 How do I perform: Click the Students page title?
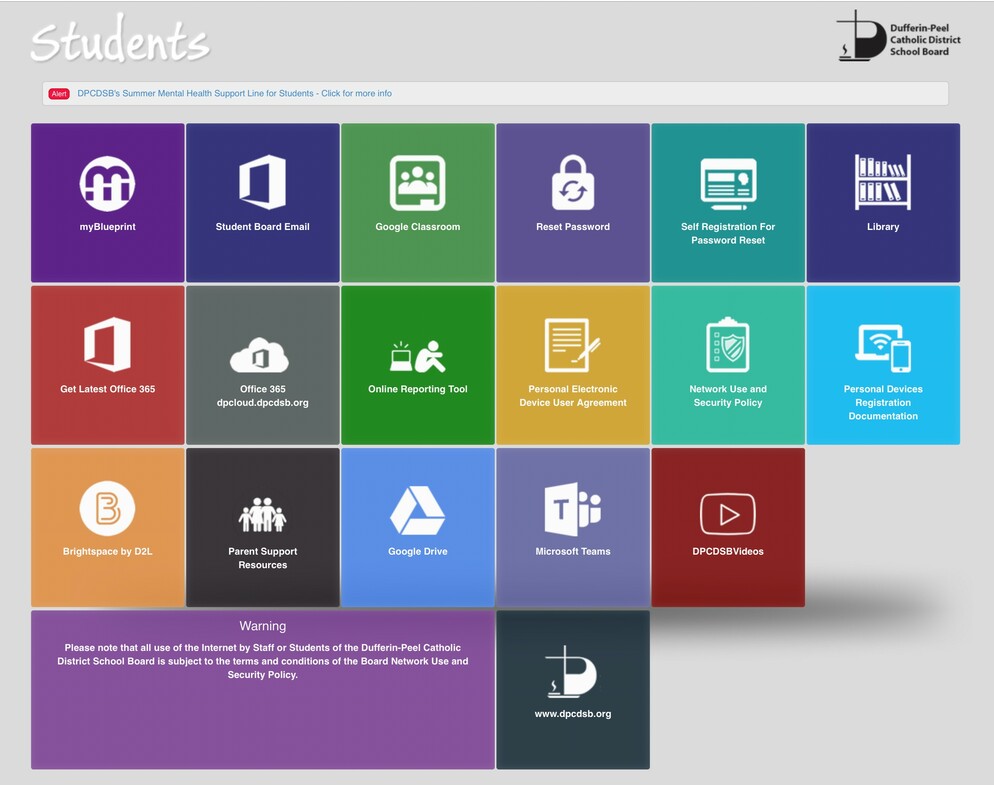coord(120,39)
